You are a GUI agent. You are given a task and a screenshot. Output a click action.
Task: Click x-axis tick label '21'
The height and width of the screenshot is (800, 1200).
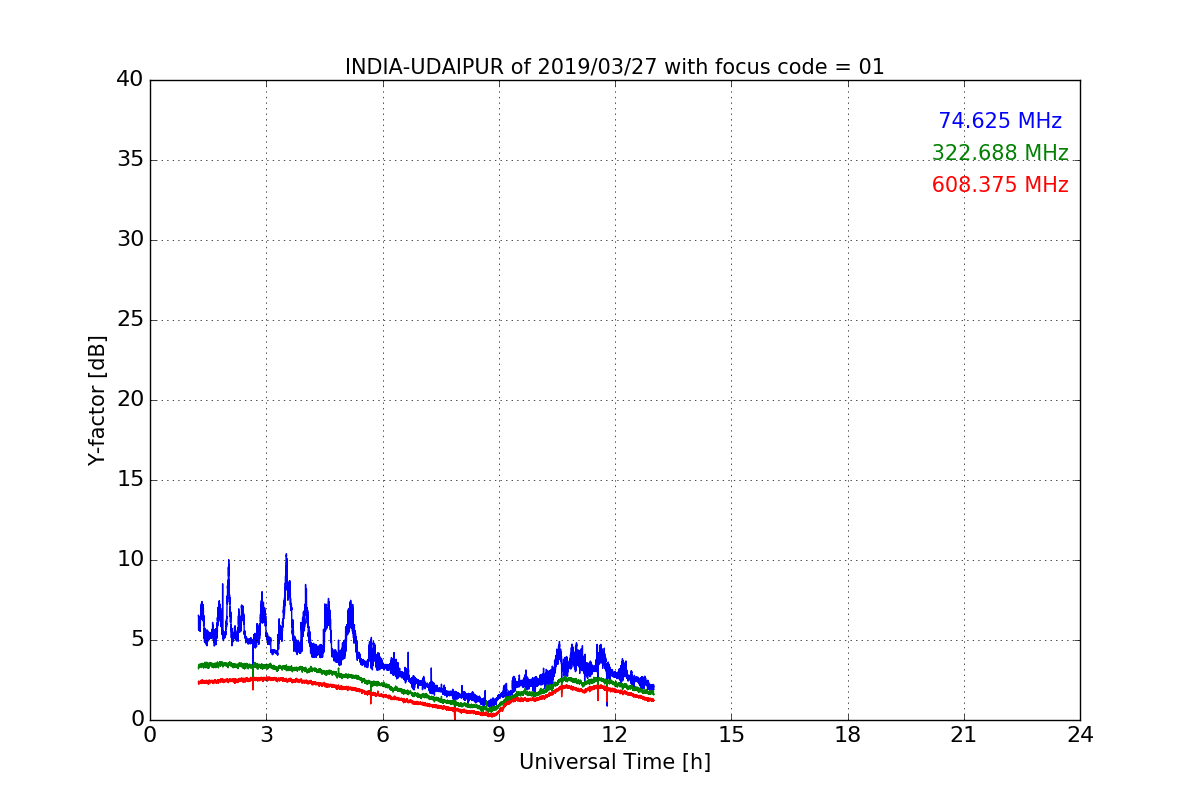click(964, 735)
